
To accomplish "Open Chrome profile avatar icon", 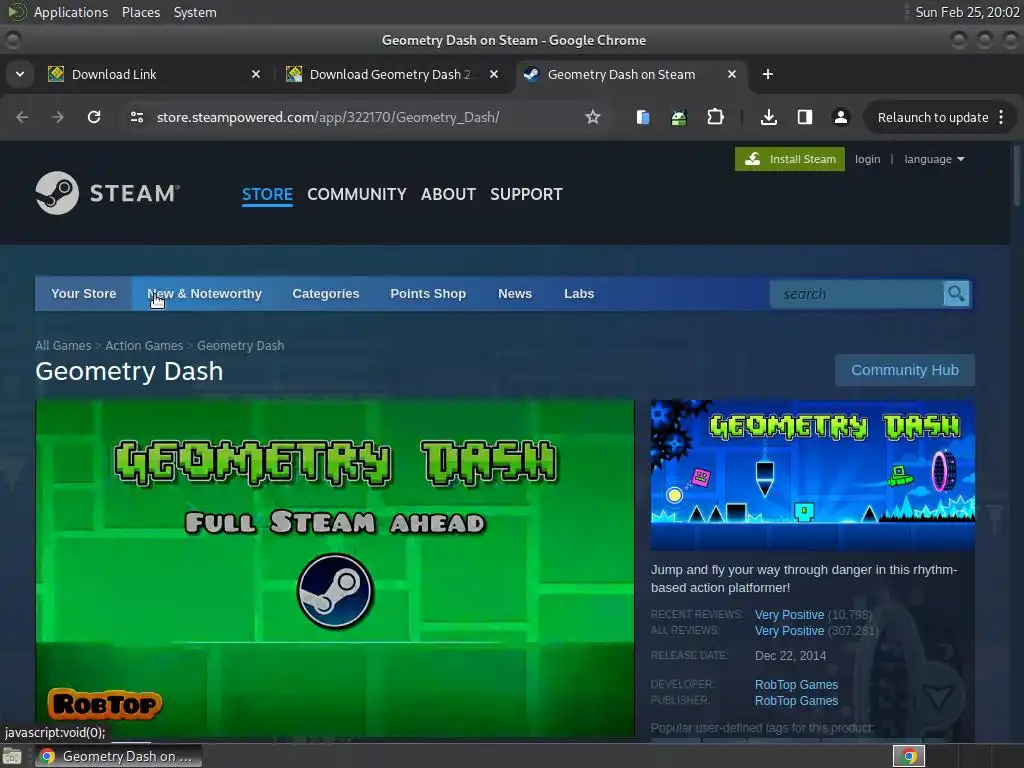I will pos(840,117).
